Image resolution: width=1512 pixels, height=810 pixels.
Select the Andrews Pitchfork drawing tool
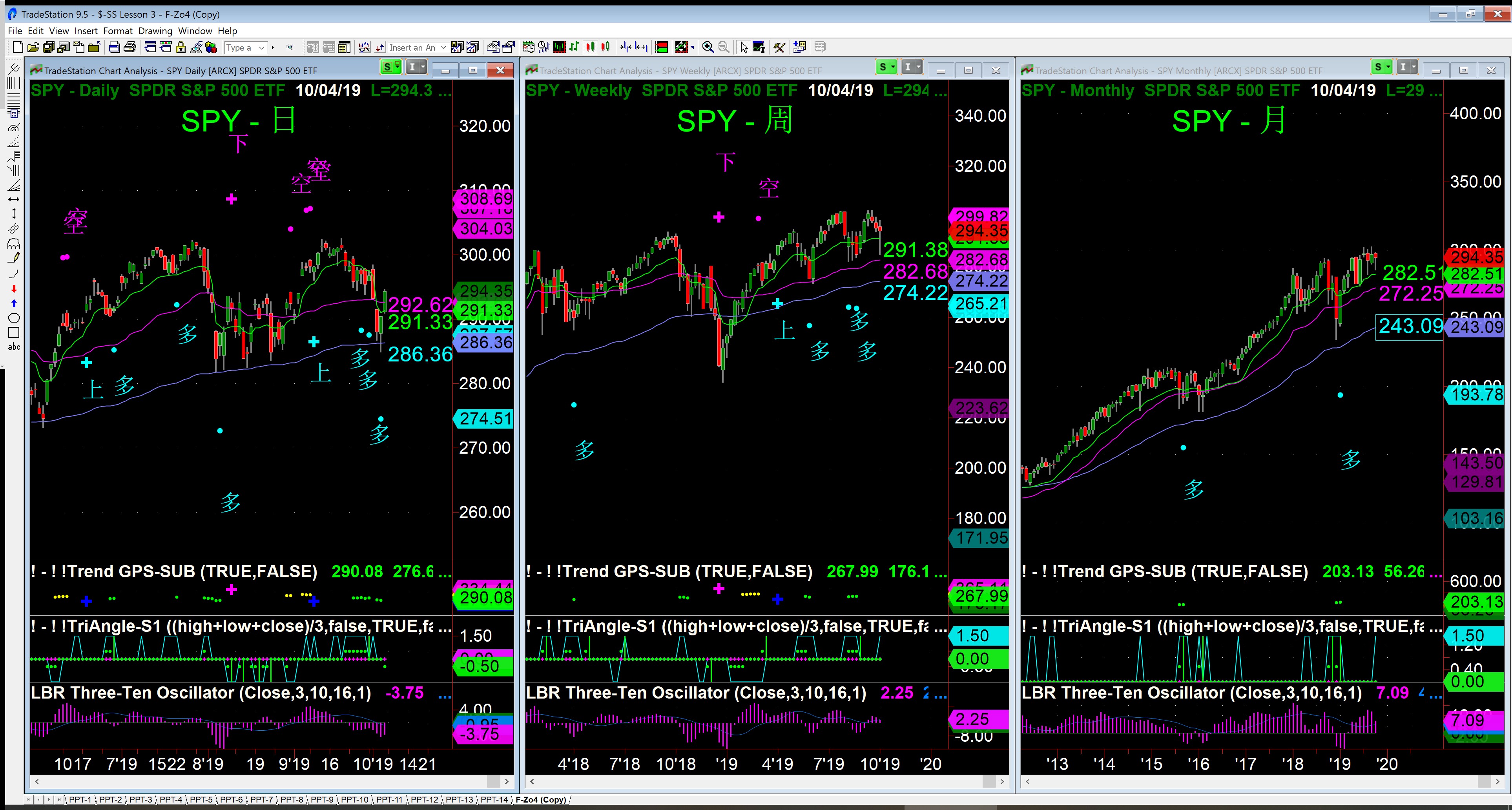[x=14, y=69]
